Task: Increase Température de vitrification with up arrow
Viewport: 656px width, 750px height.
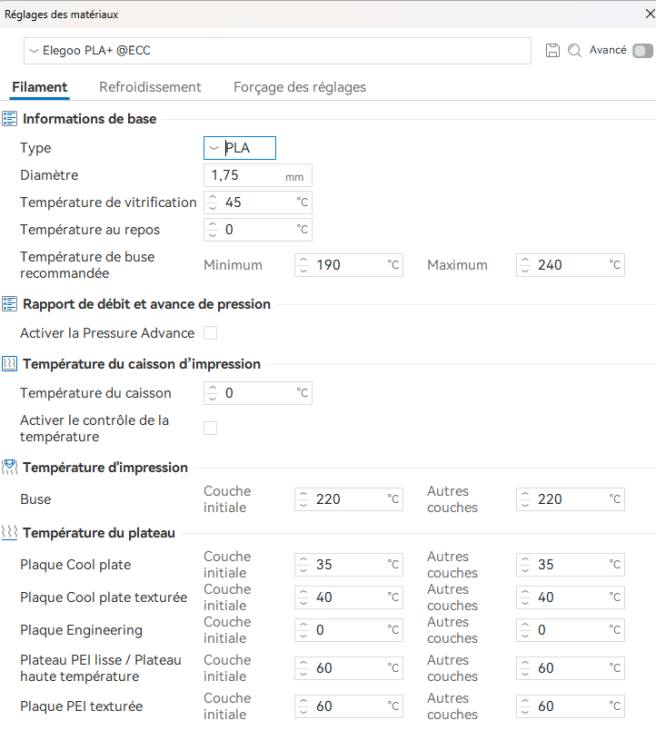Action: pyautogui.click(x=213, y=198)
